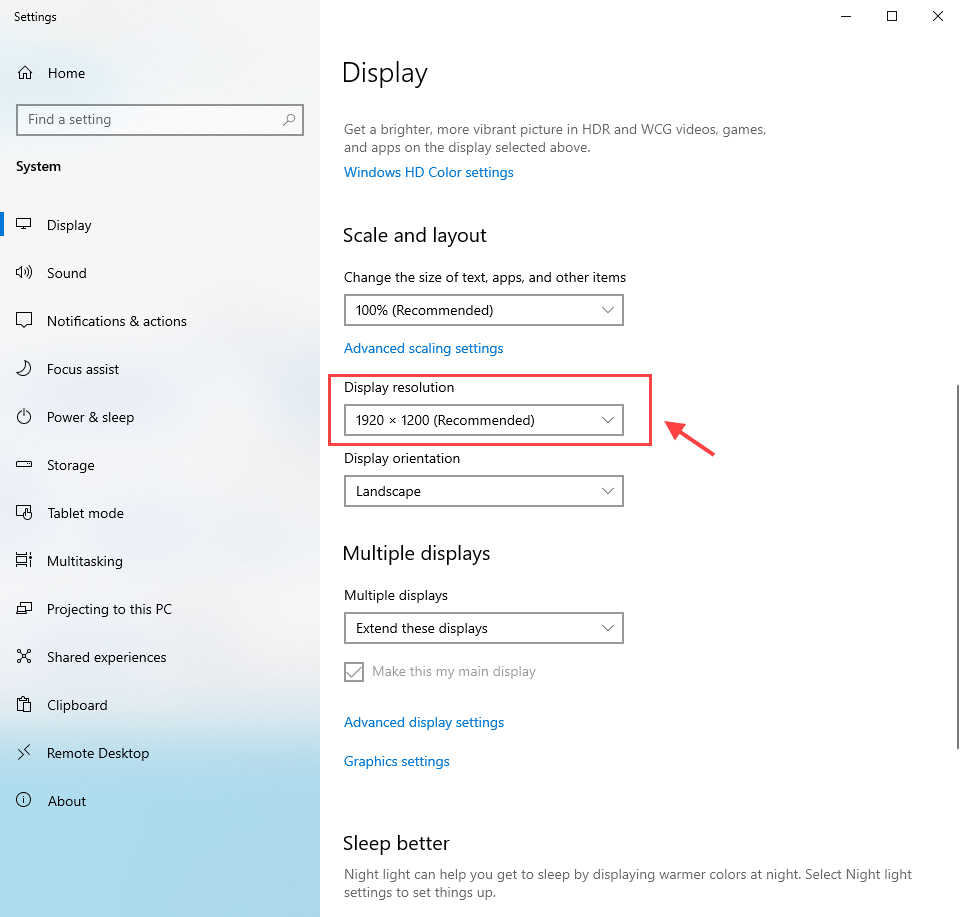Open the Multiple displays dropdown
The image size is (961, 917).
pos(483,629)
